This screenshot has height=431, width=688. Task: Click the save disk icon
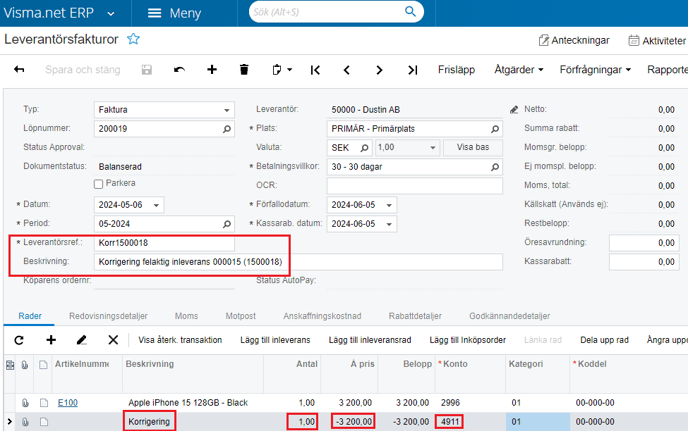tap(147, 70)
